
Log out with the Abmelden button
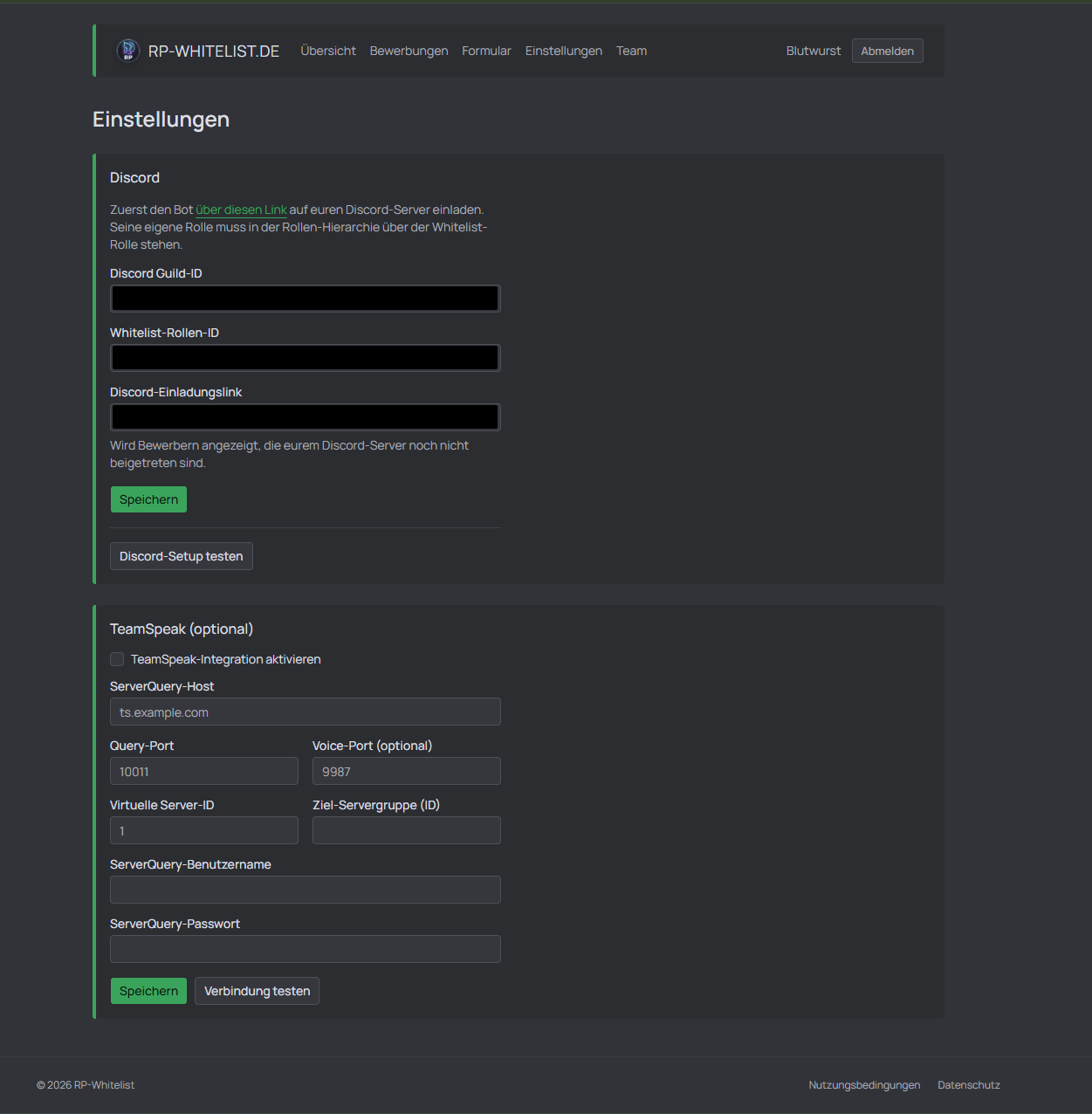coord(888,51)
